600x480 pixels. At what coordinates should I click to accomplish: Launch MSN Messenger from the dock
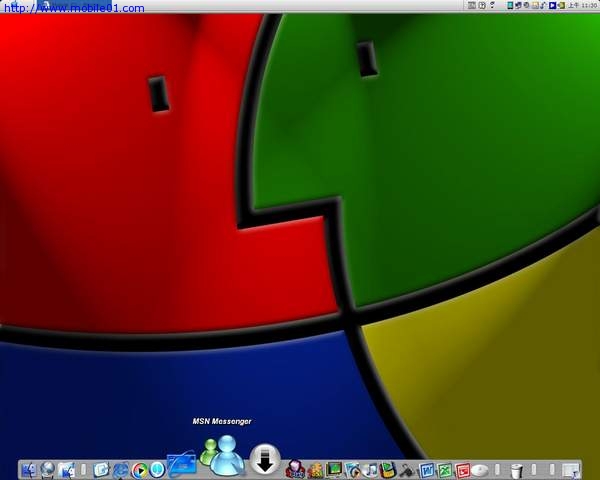pyautogui.click(x=222, y=456)
